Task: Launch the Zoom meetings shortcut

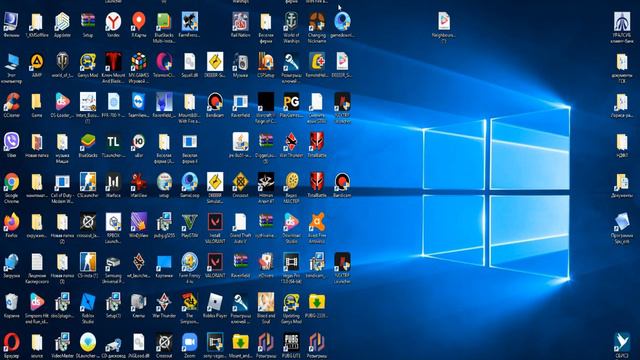Action: pos(189,342)
